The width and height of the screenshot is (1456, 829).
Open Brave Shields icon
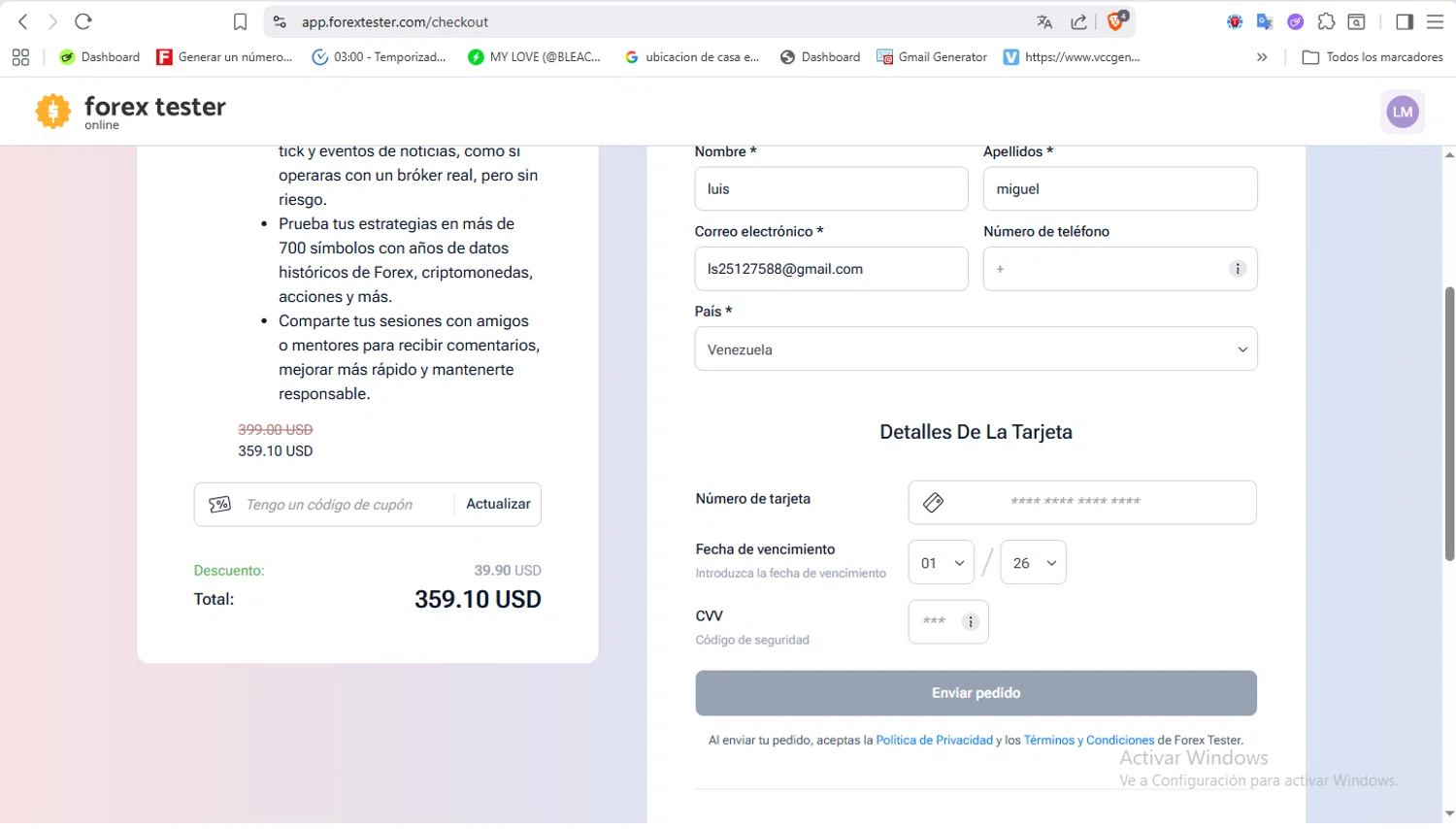click(x=1117, y=20)
